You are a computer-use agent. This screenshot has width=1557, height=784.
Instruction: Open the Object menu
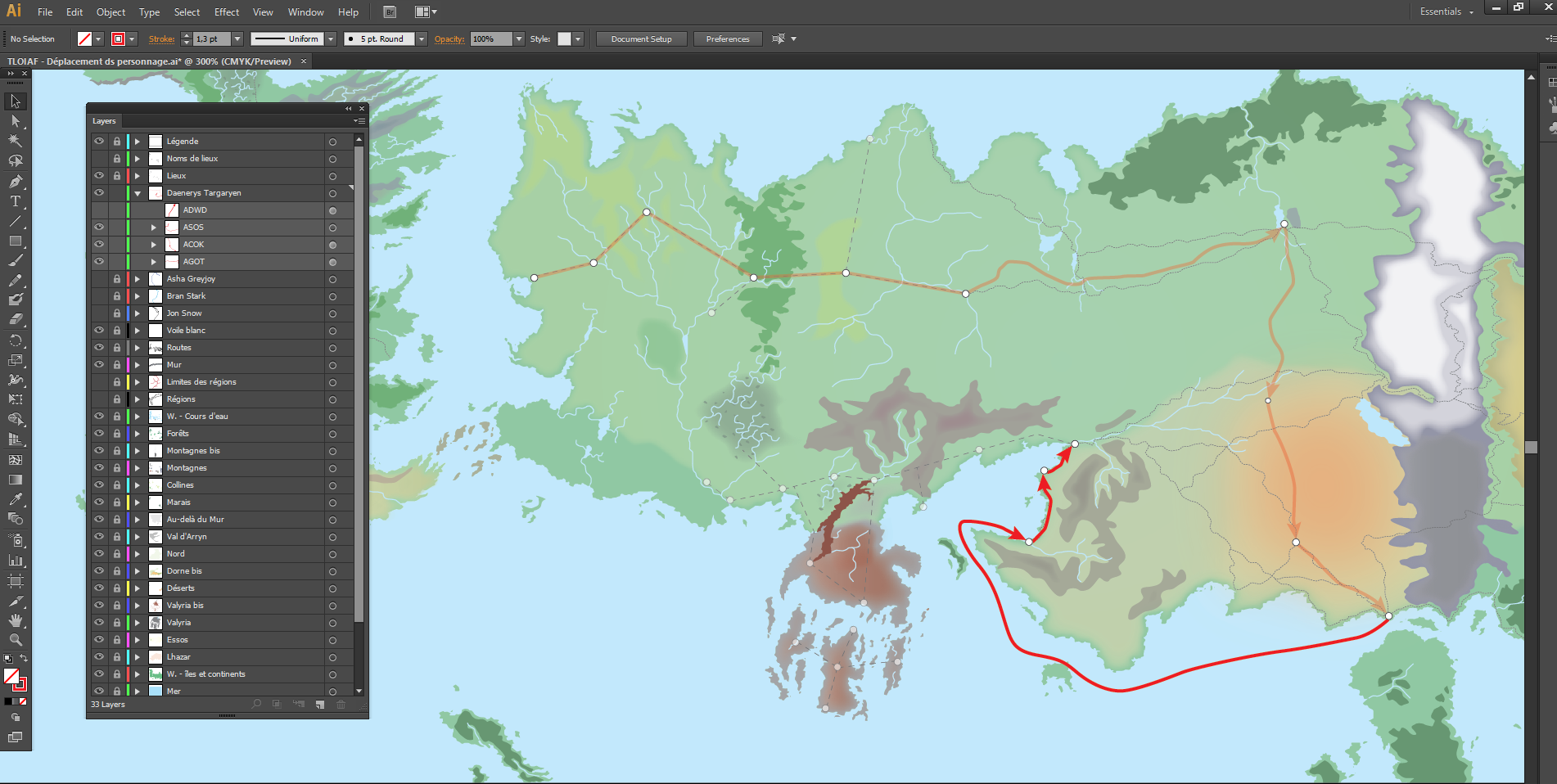coord(111,12)
